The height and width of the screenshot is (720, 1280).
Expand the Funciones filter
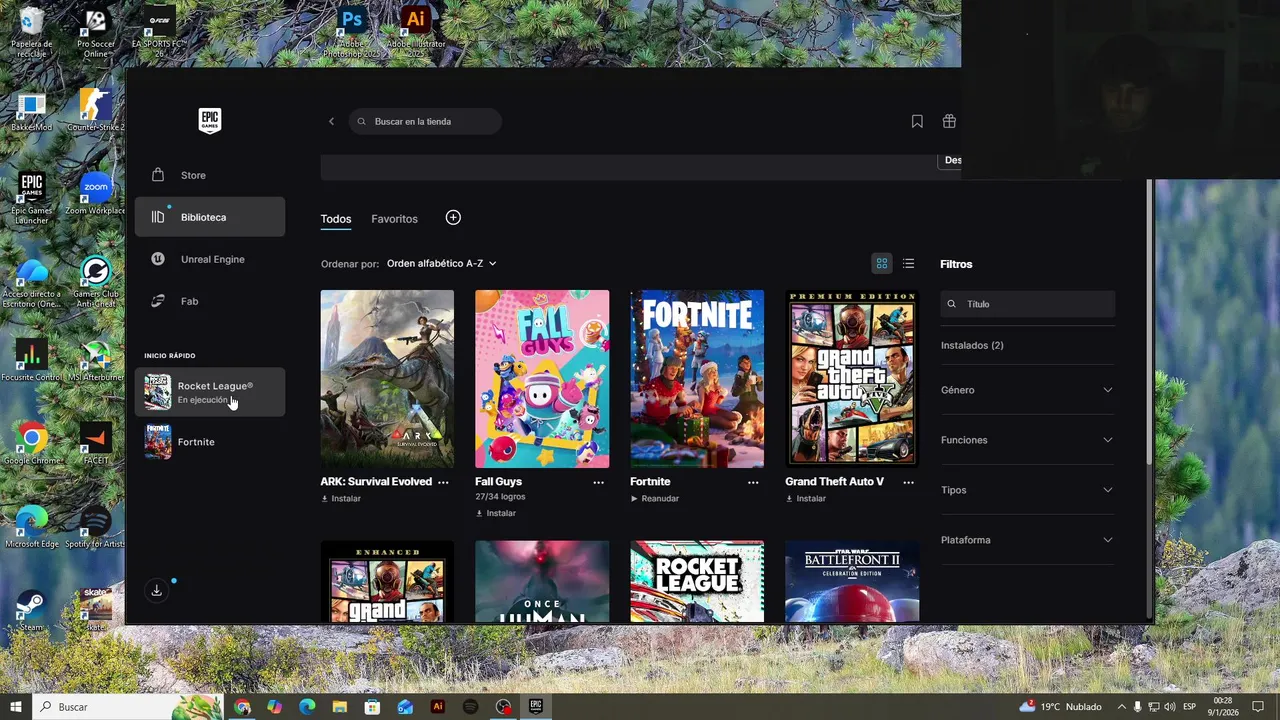[x=1028, y=440]
